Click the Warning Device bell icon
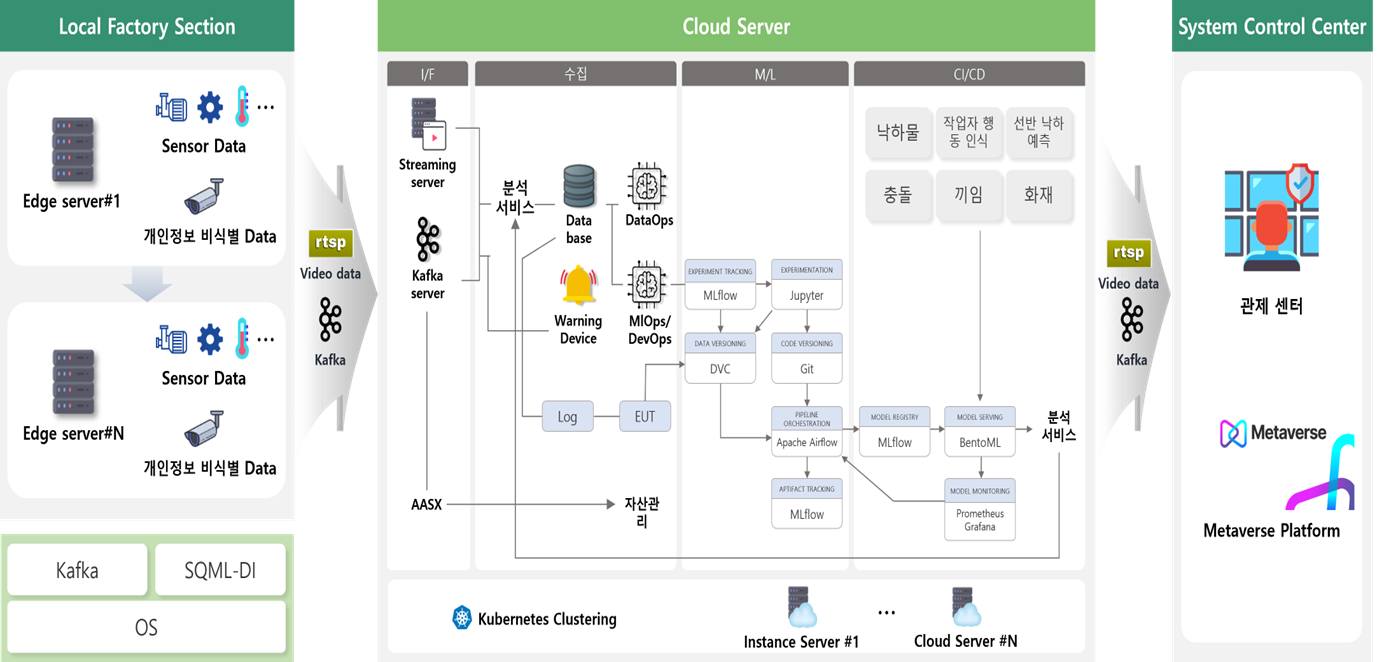The image size is (1377, 662). (x=578, y=287)
